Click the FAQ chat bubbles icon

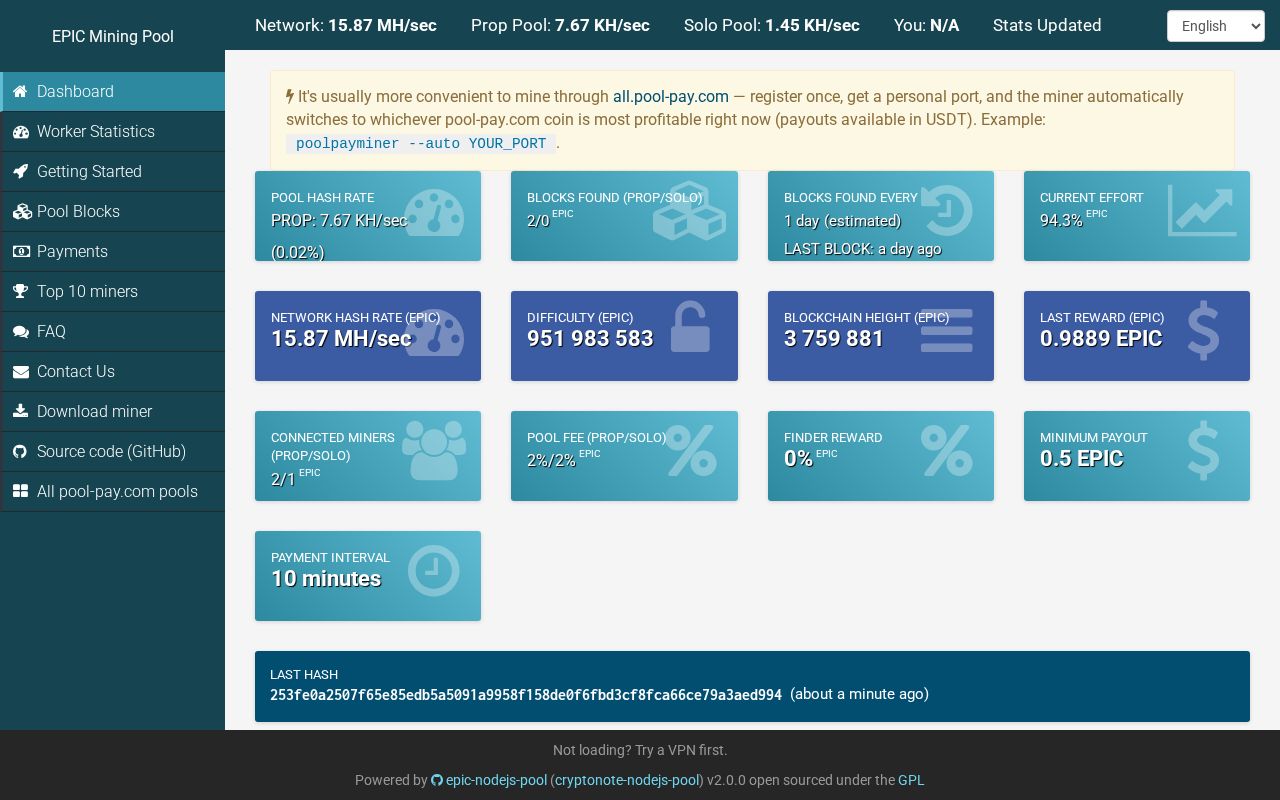pos(20,332)
